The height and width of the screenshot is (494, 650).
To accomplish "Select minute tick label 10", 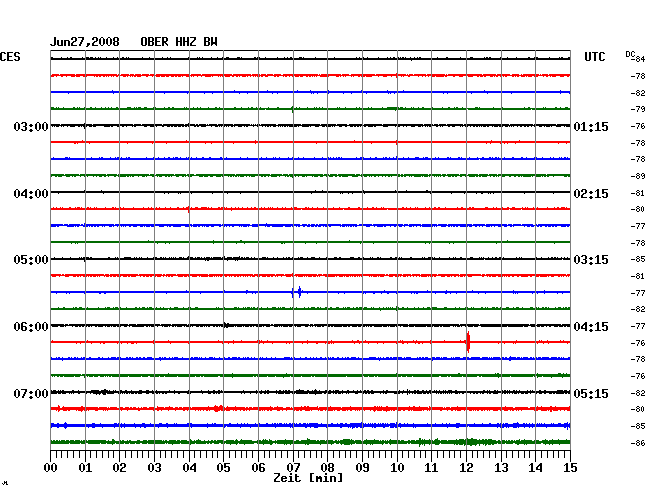I will coord(397,467).
